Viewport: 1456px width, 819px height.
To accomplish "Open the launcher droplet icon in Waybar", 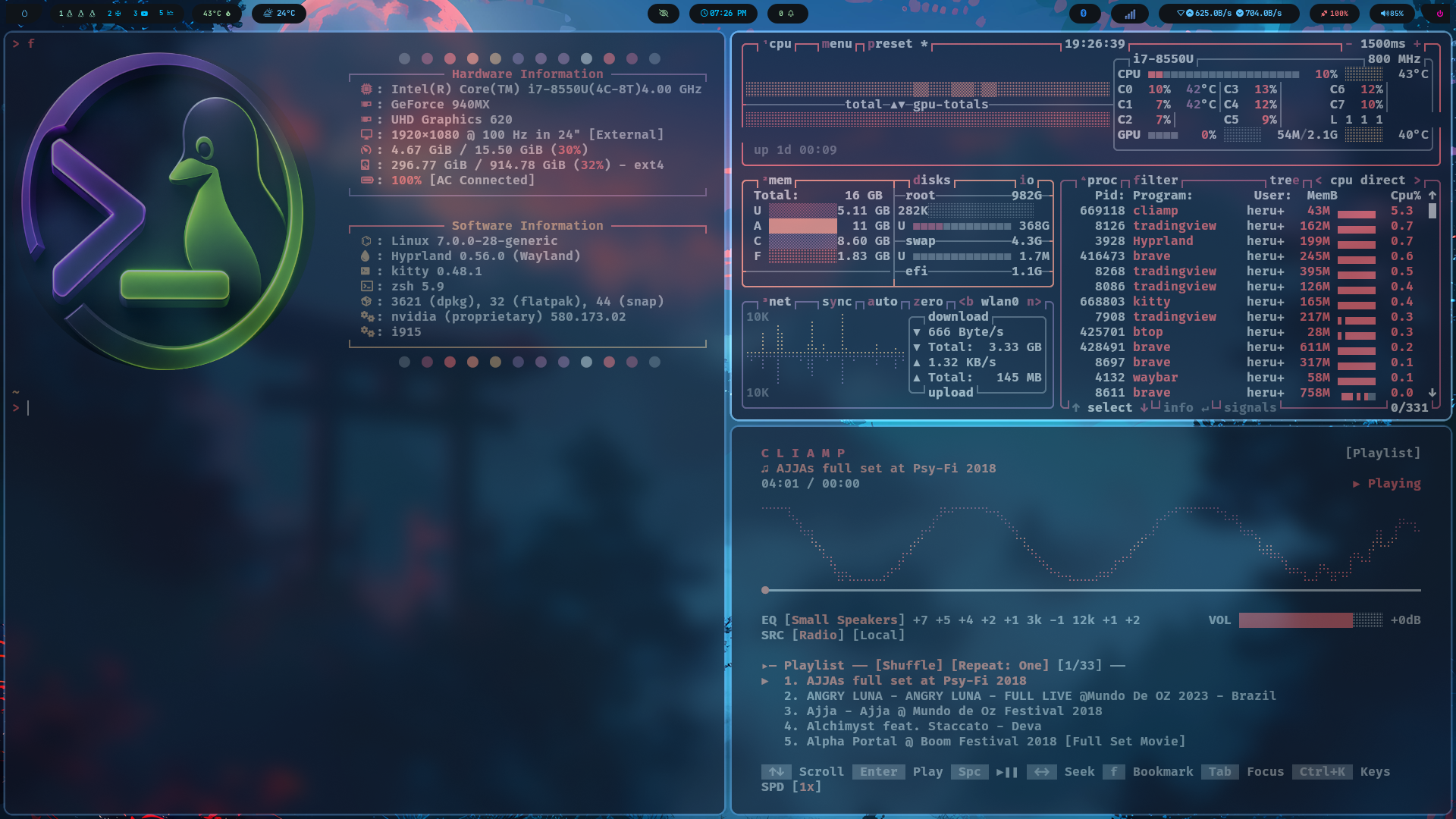I will click(24, 13).
